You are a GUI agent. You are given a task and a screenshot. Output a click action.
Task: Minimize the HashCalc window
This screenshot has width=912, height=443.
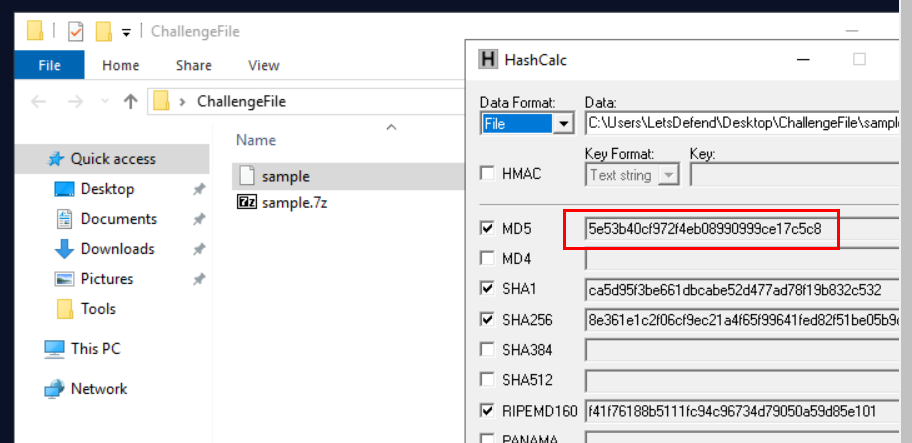click(x=803, y=59)
